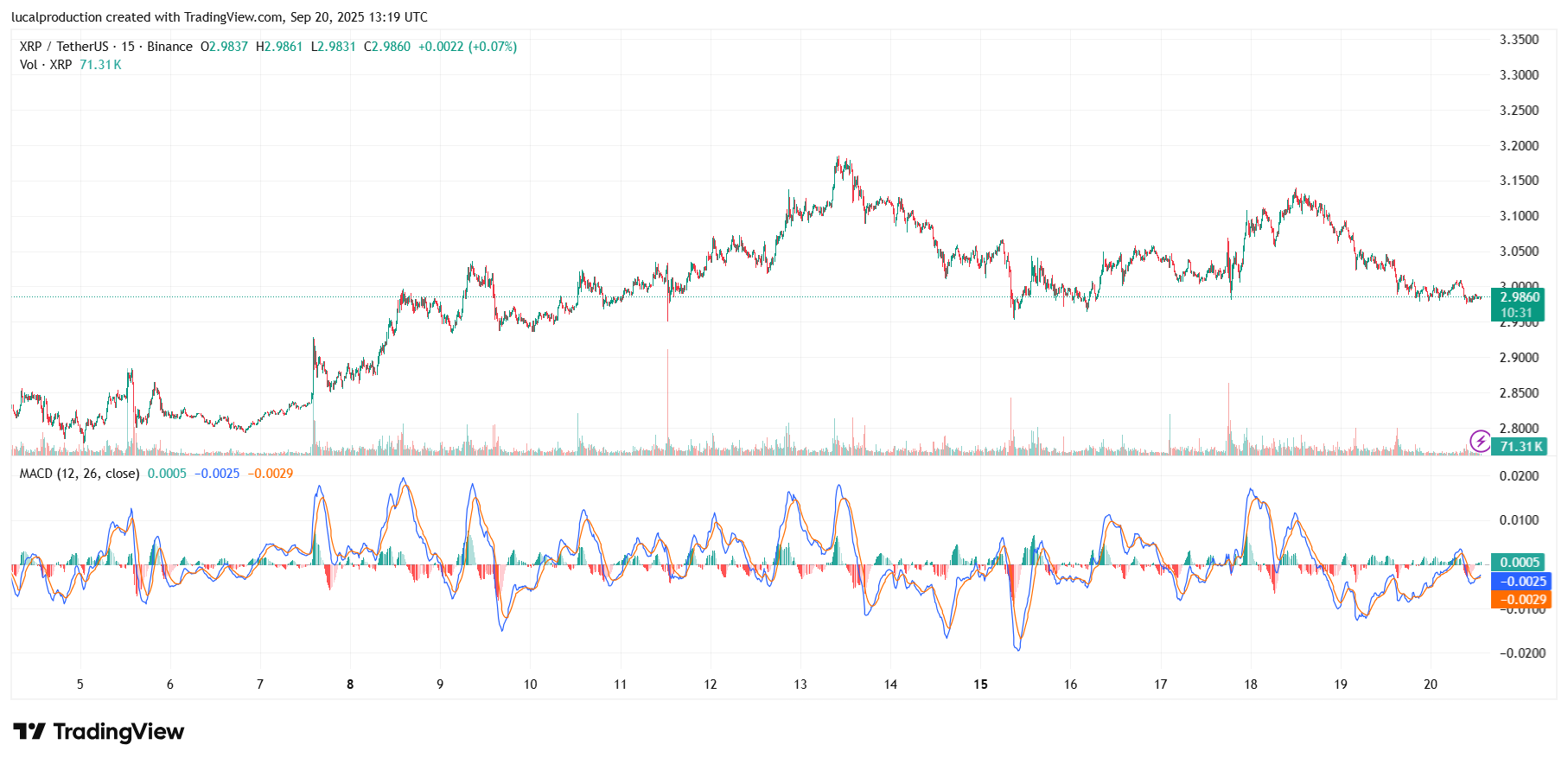The image size is (1568, 764).
Task: Click the 0.0100 MACD axis label
Action: (1519, 520)
